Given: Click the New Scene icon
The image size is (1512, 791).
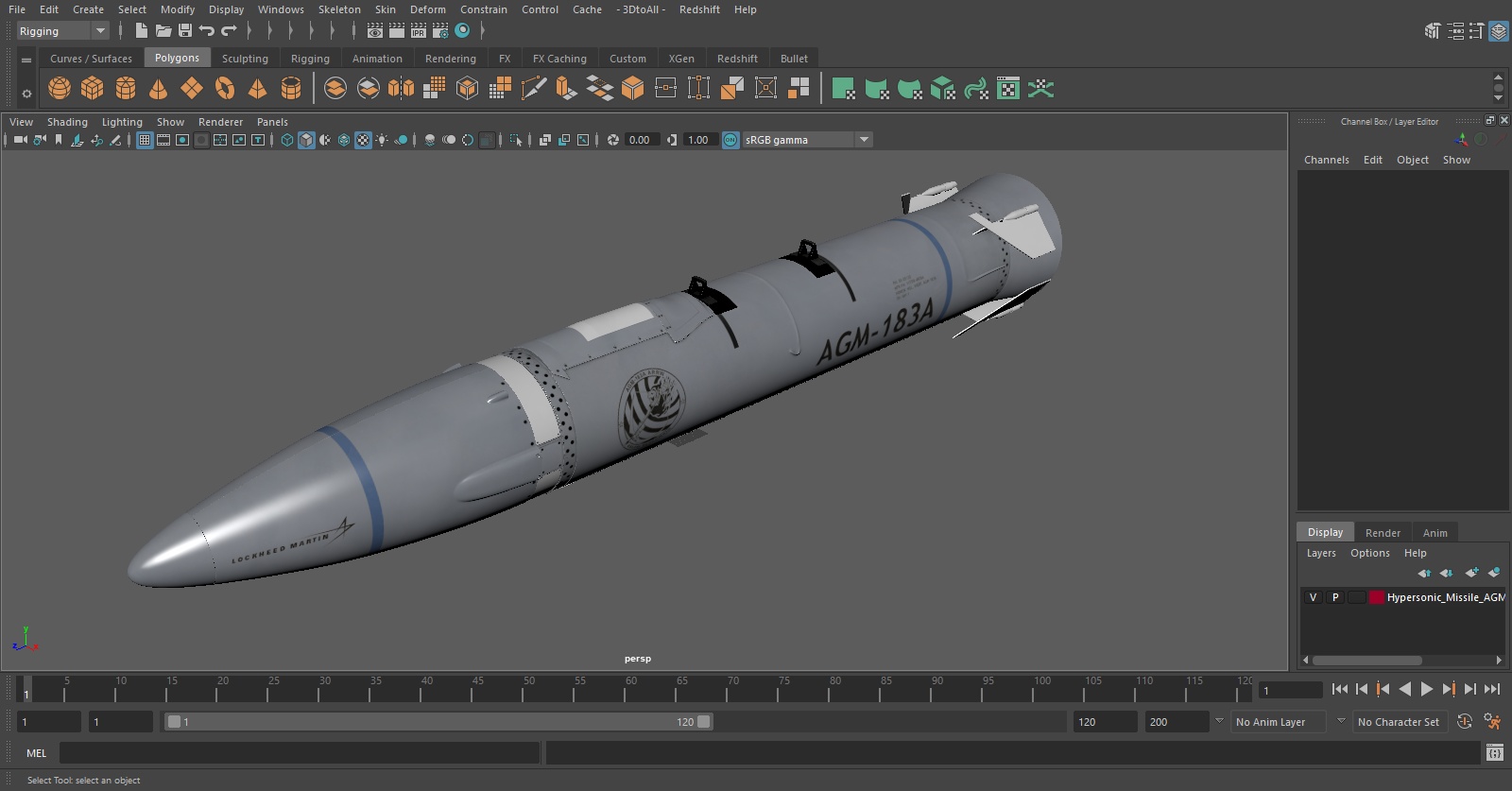Looking at the screenshot, I should [142, 31].
